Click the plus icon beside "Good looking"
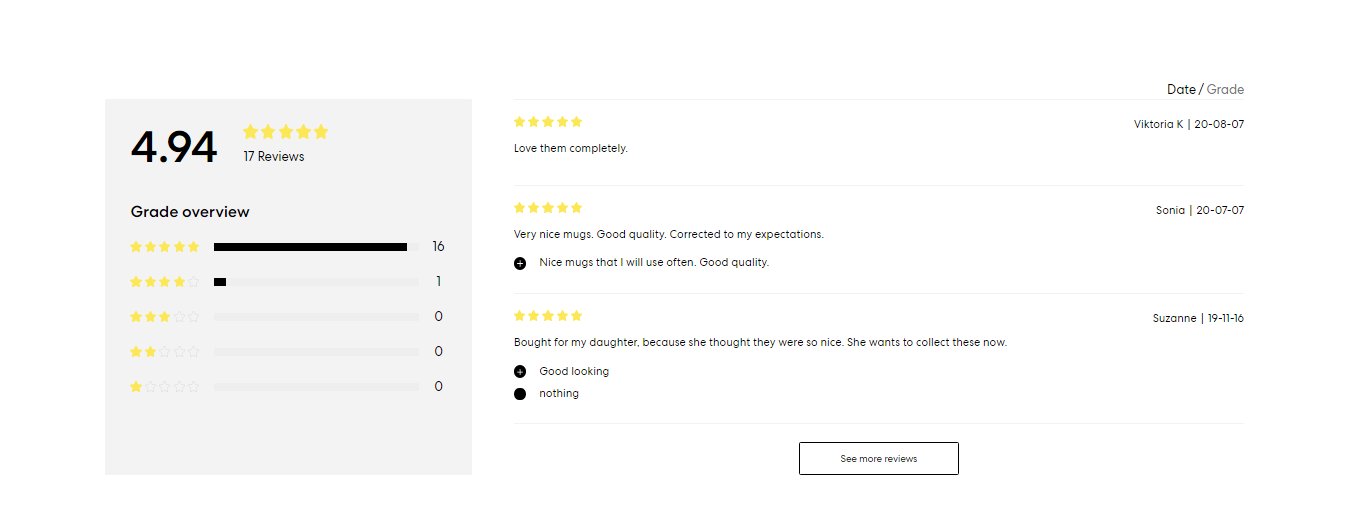 (520, 372)
